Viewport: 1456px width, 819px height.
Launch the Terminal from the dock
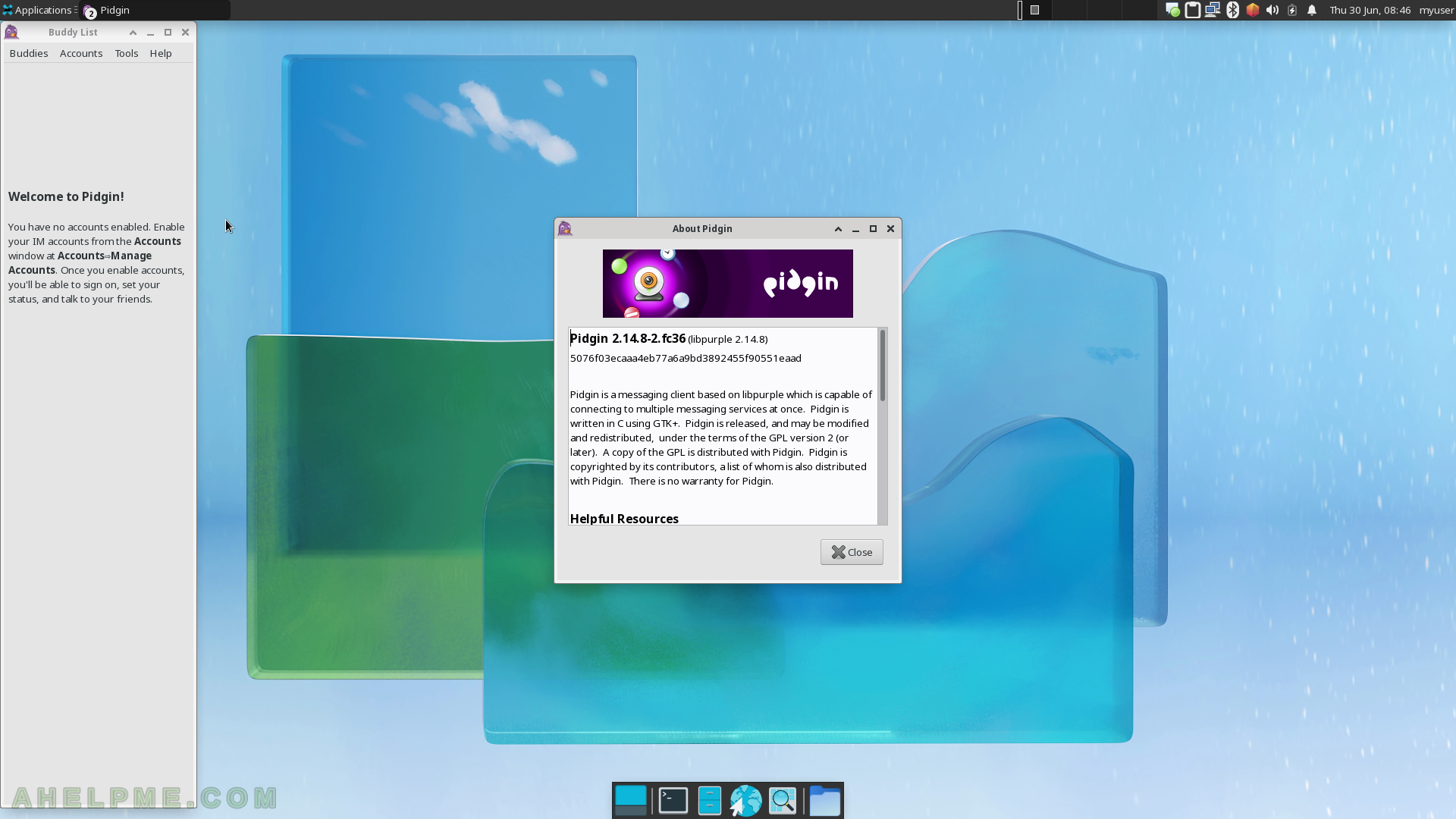[673, 800]
